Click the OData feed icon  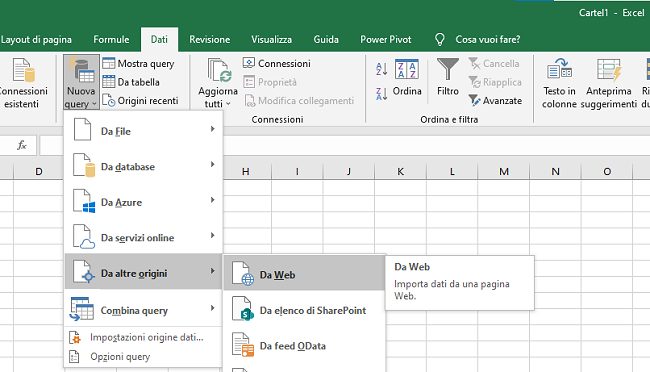pyautogui.click(x=243, y=344)
